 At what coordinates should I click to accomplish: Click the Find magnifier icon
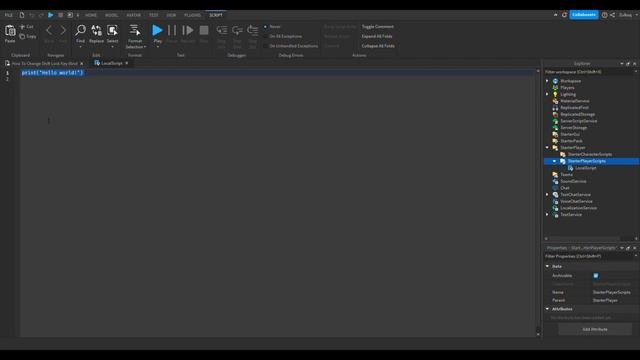[x=80, y=30]
